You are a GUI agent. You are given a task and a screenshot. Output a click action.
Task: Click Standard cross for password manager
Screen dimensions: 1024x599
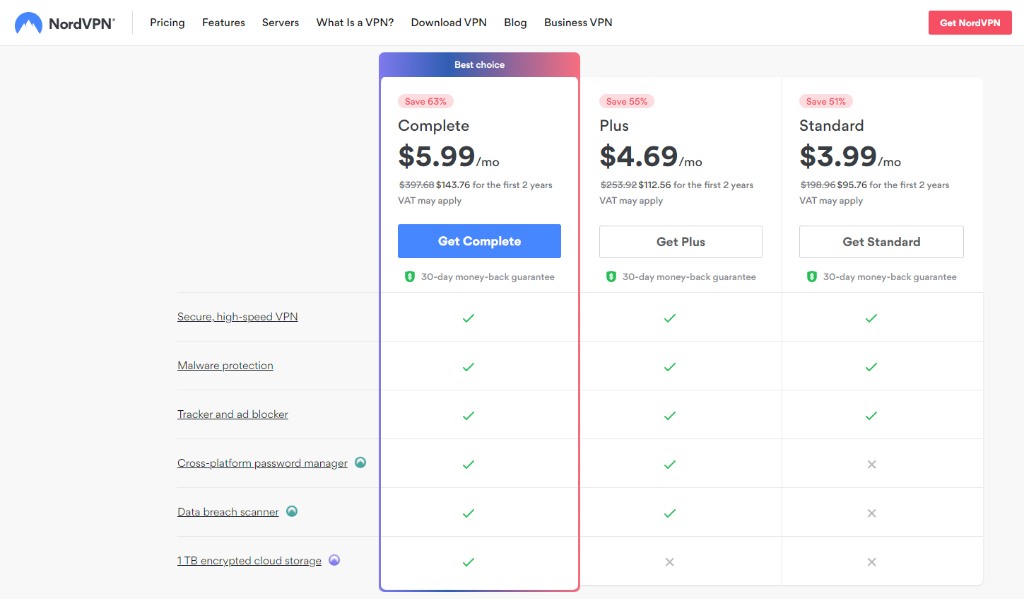pos(871,464)
